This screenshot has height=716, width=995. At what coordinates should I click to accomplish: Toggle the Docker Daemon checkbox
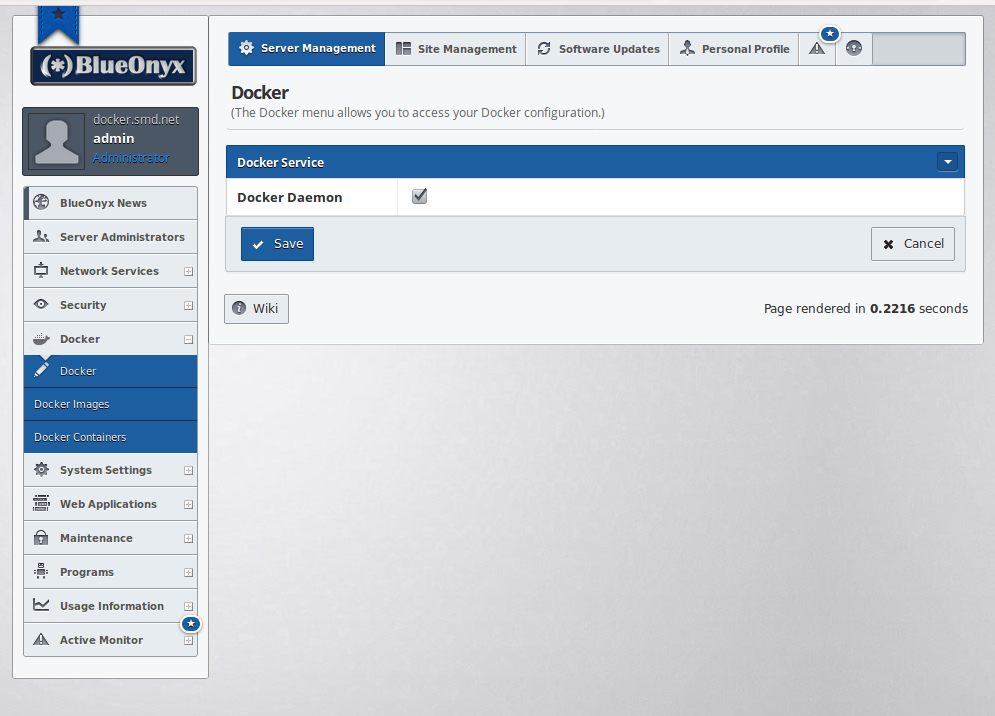pos(419,196)
